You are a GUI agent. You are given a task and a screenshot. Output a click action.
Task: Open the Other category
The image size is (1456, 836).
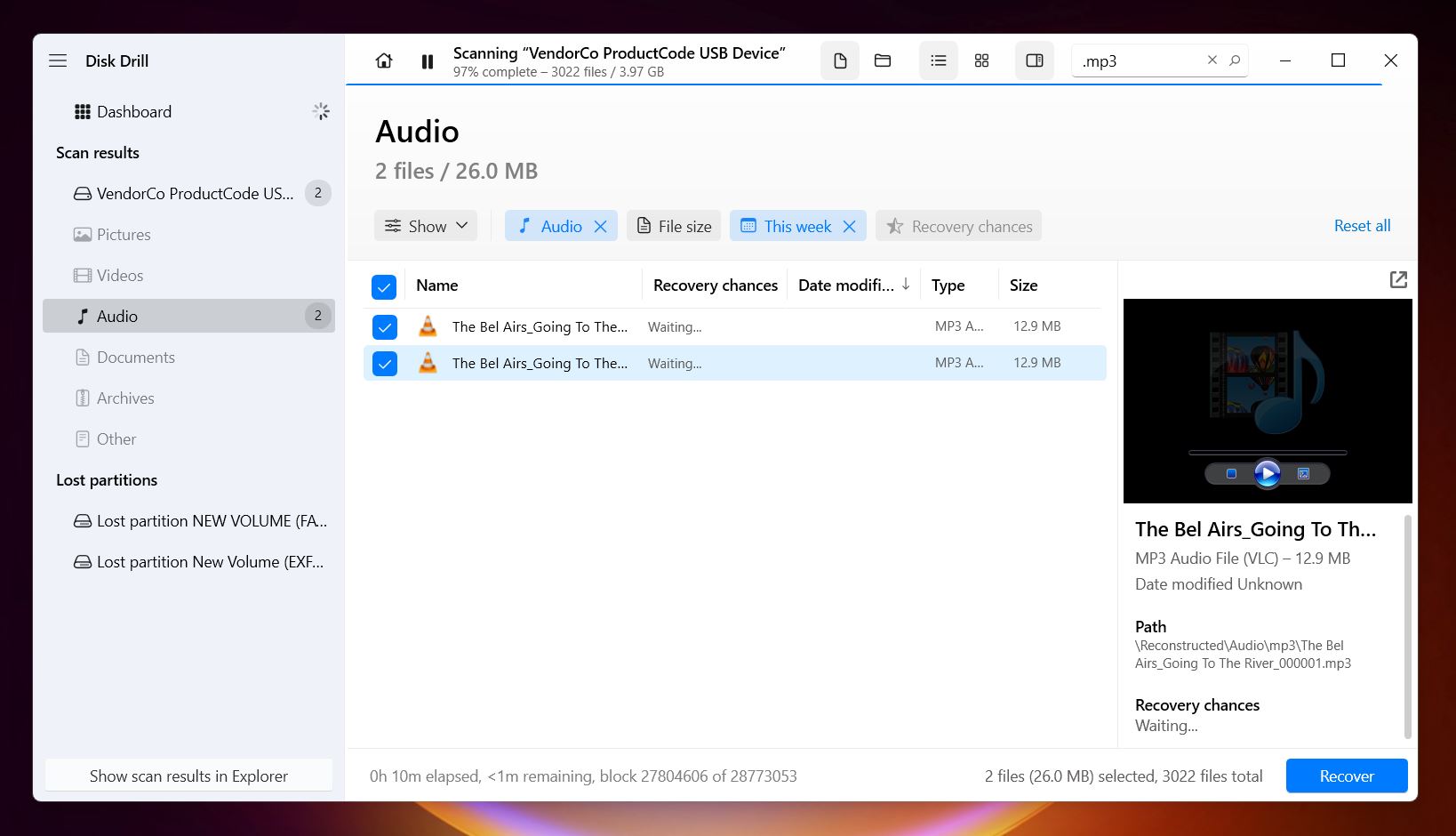click(188, 438)
